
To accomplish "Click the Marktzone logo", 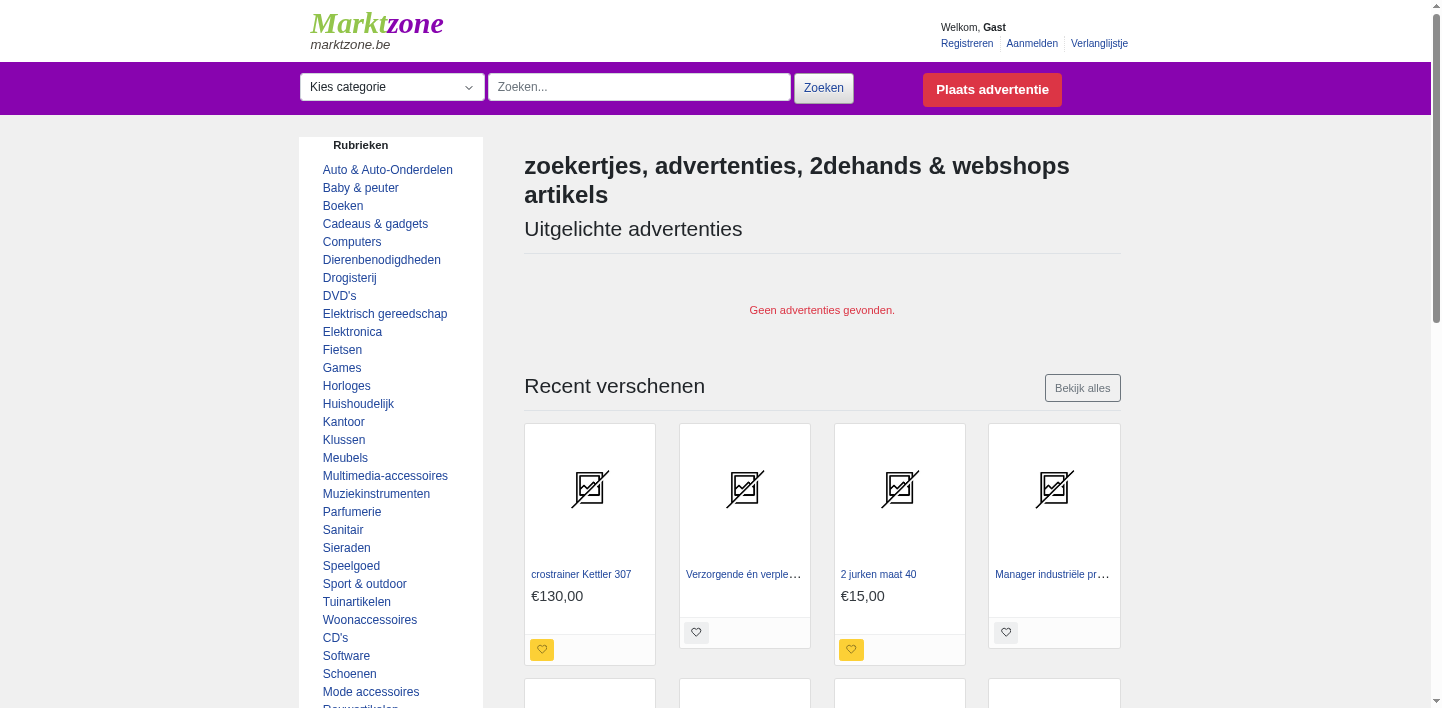I will [377, 24].
